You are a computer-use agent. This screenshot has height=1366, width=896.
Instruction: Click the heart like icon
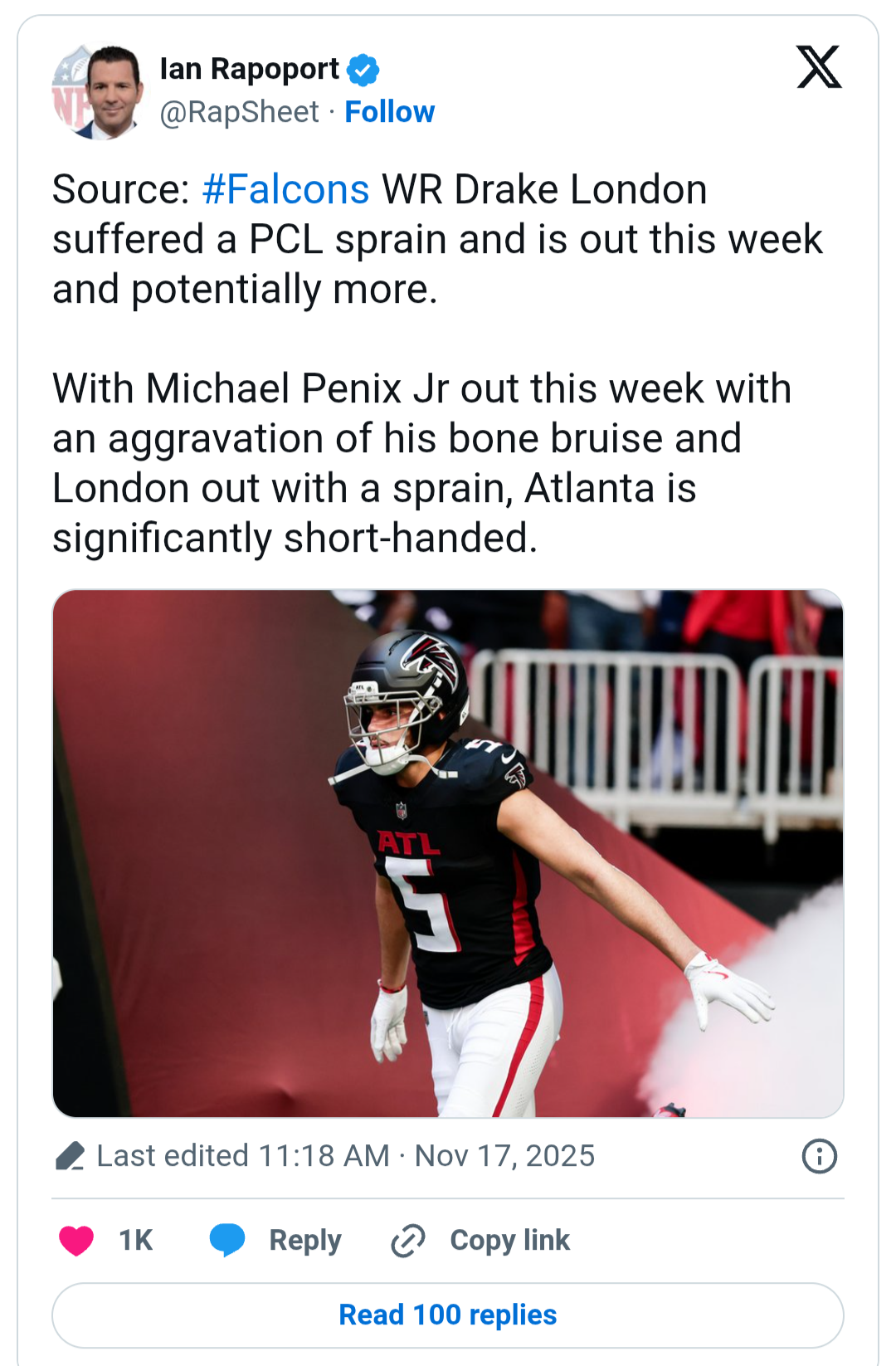(76, 1240)
